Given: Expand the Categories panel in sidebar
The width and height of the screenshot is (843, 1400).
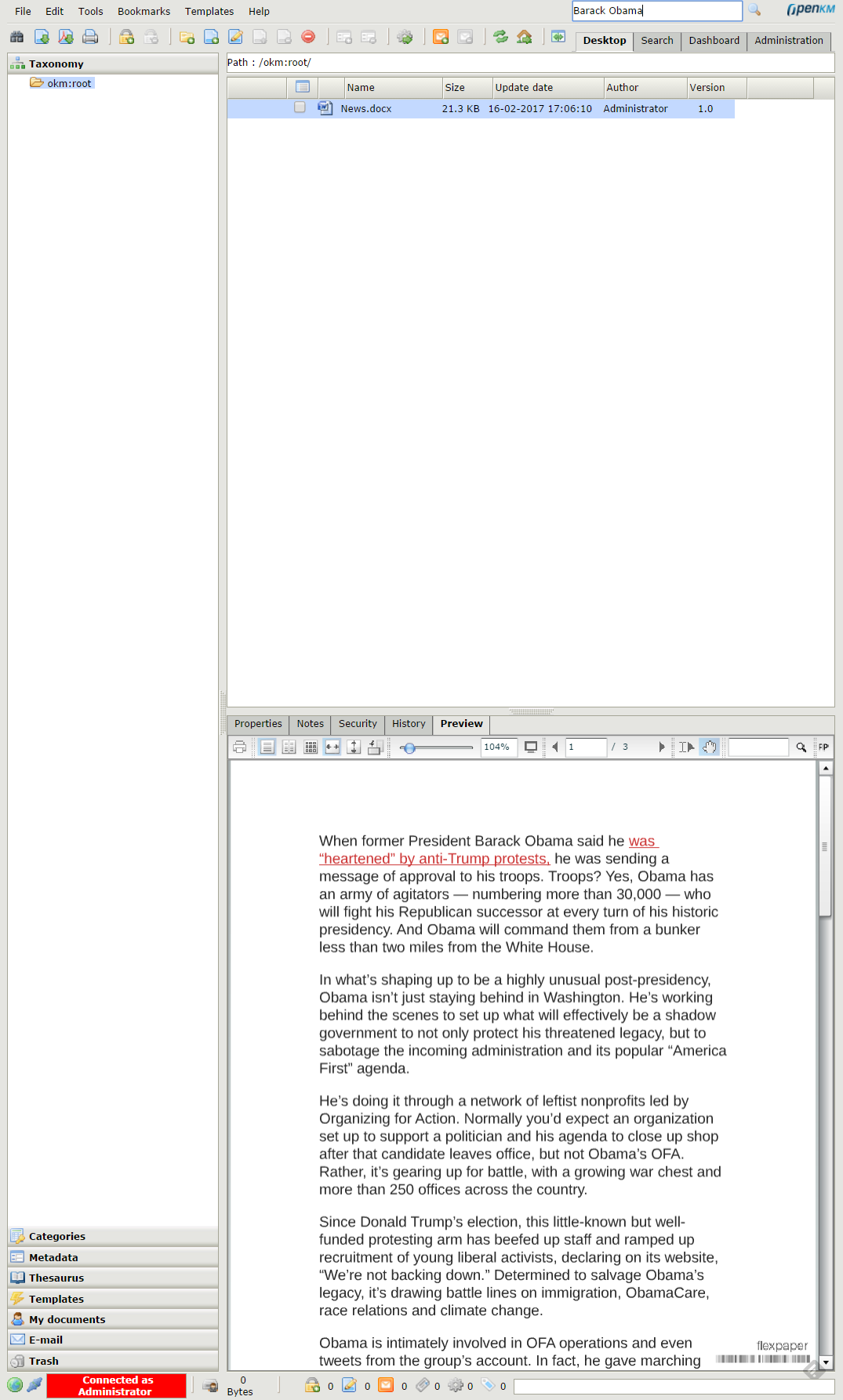Looking at the screenshot, I should [x=57, y=1237].
